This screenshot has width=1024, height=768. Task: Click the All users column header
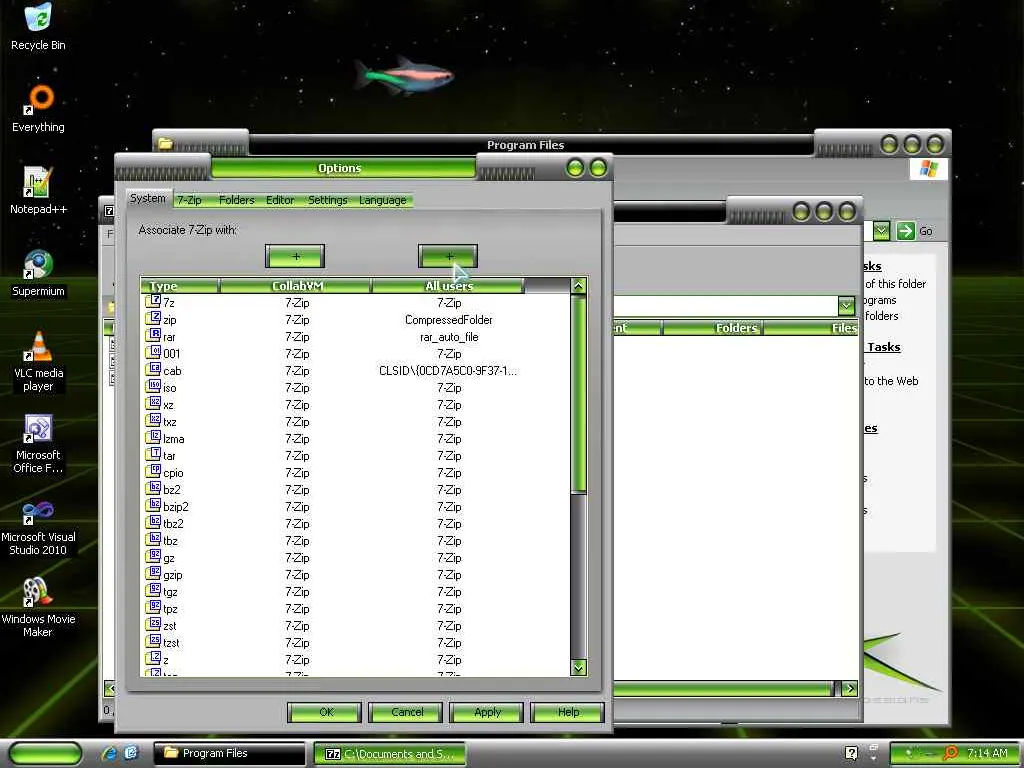(x=448, y=285)
